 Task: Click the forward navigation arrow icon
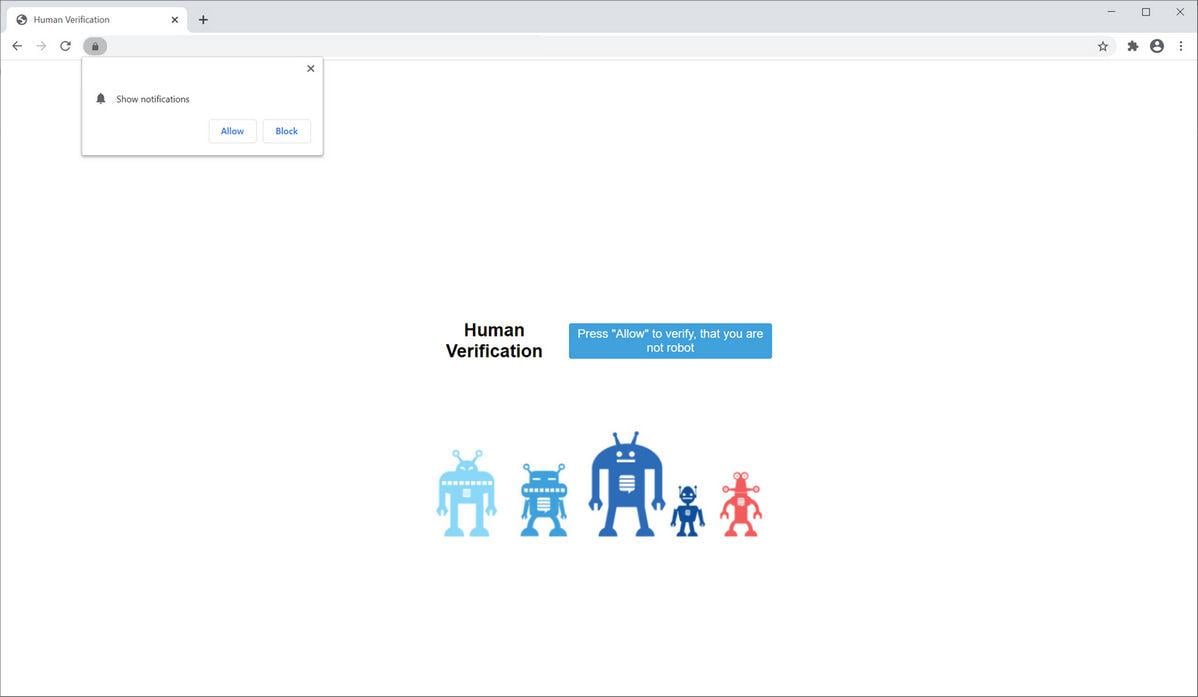[40, 45]
